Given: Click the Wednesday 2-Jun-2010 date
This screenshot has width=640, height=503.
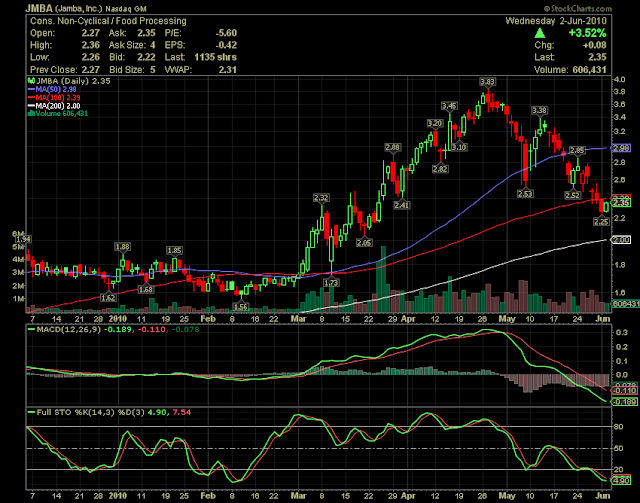Looking at the screenshot, I should coord(556,21).
